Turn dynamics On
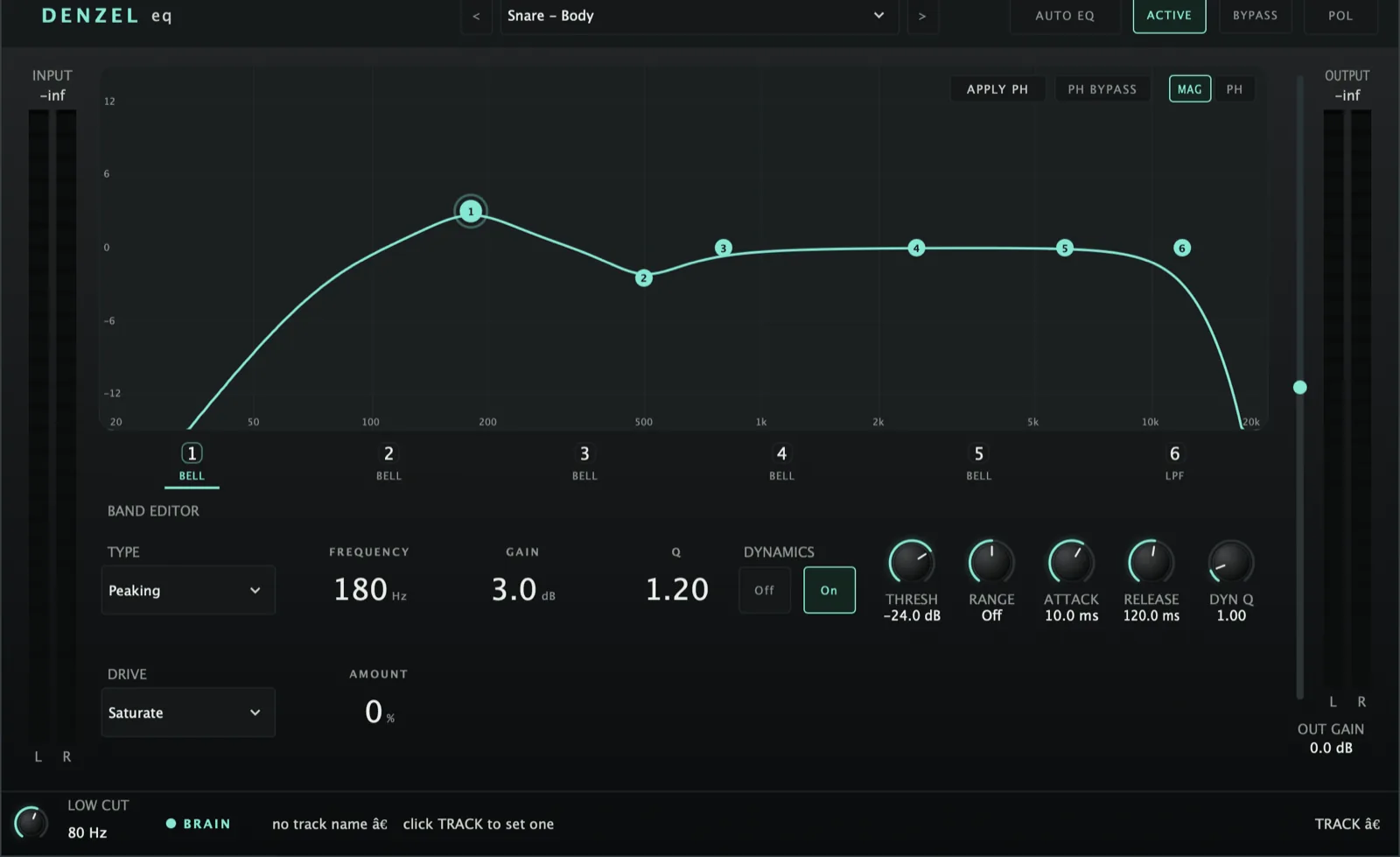This screenshot has height=857, width=1400. click(829, 590)
